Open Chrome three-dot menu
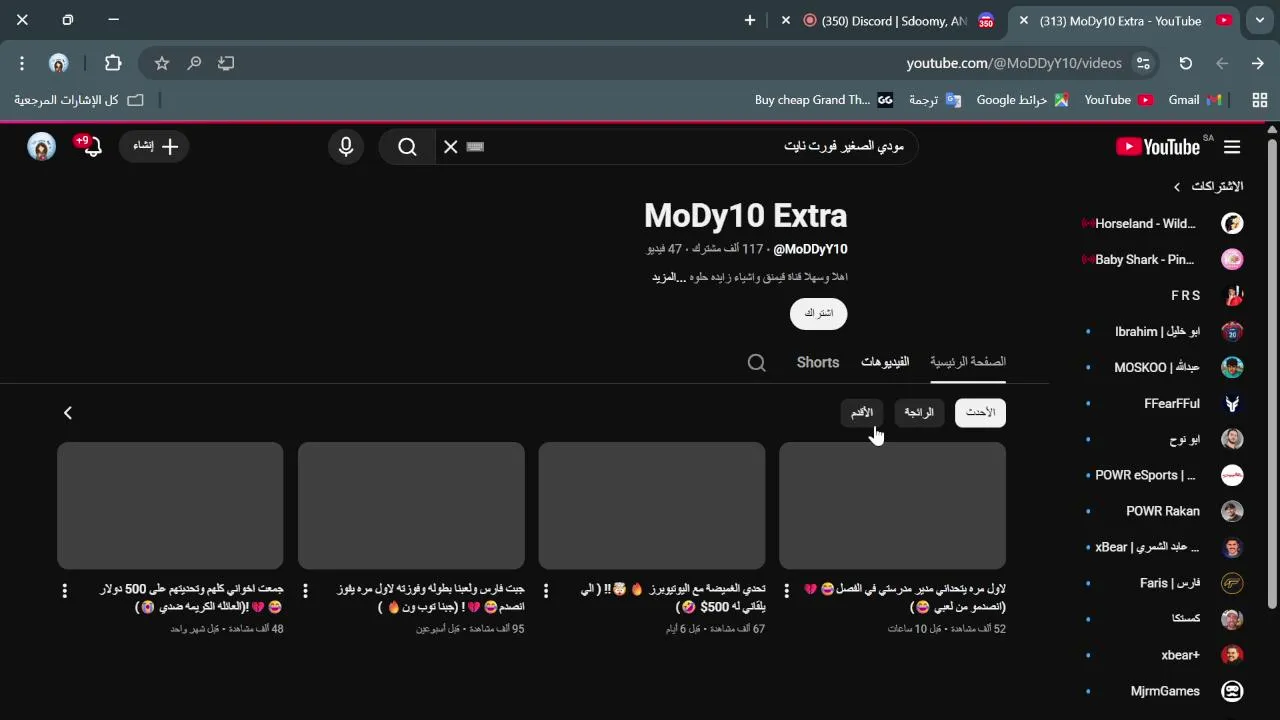This screenshot has width=1280, height=720. click(x=22, y=63)
